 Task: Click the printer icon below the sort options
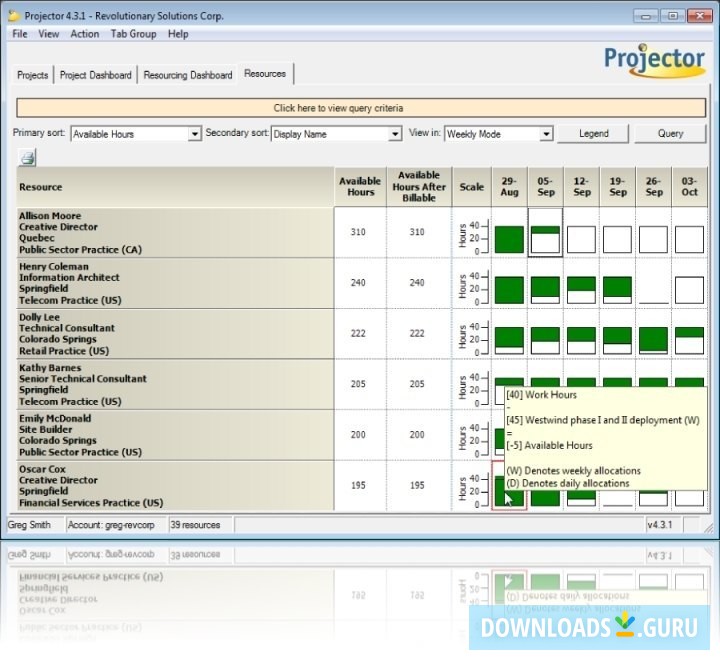pos(28,157)
